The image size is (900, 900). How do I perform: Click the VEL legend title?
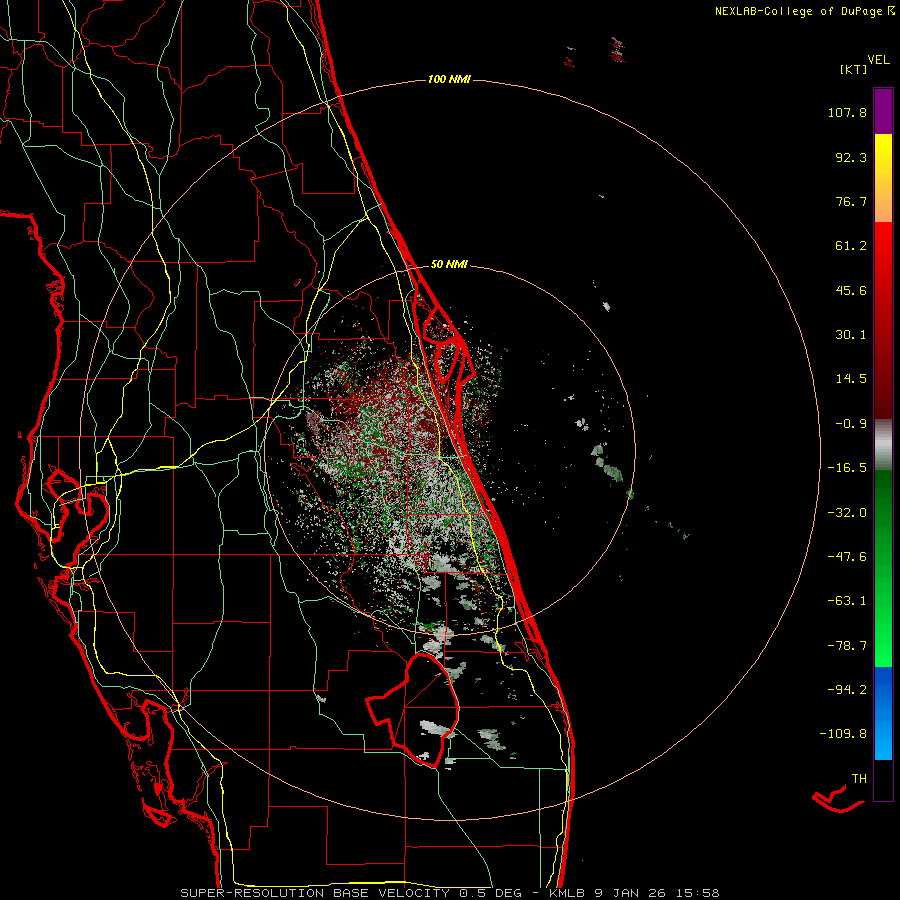point(878,60)
